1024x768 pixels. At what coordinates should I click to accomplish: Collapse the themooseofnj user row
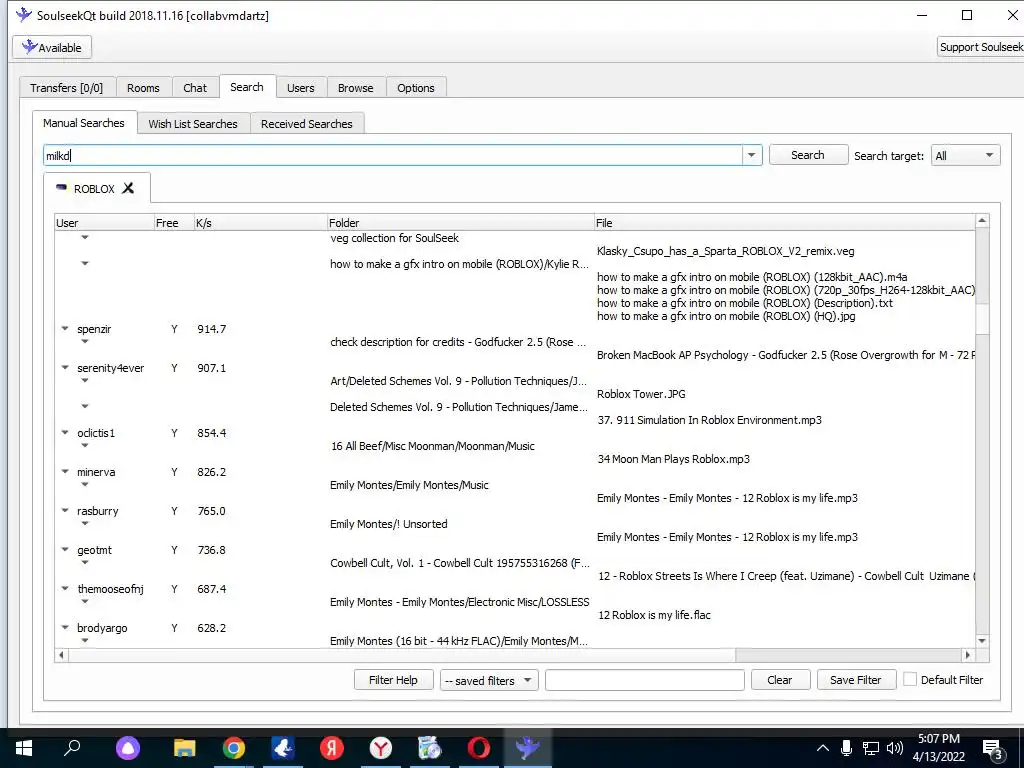point(65,588)
